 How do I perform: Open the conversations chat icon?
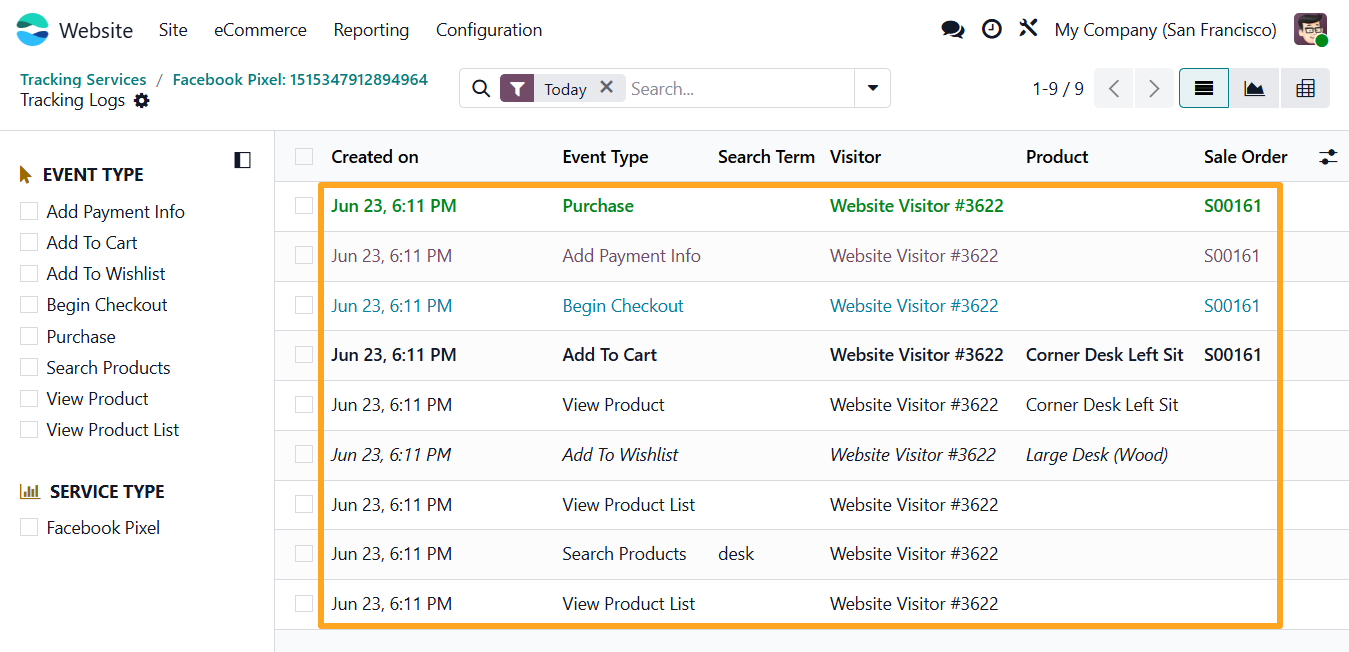pyautogui.click(x=953, y=30)
